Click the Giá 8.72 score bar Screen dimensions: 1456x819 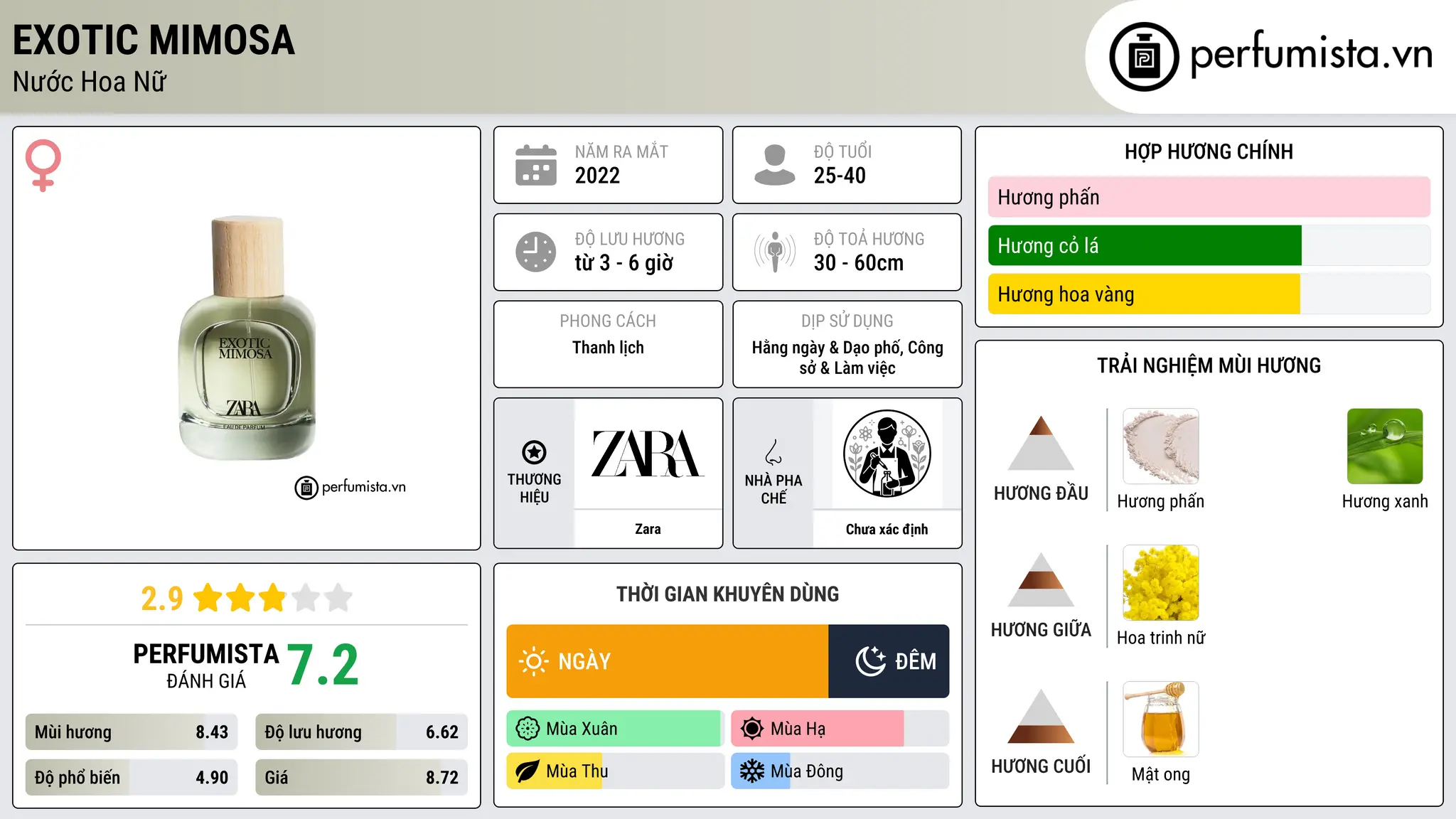(x=362, y=778)
